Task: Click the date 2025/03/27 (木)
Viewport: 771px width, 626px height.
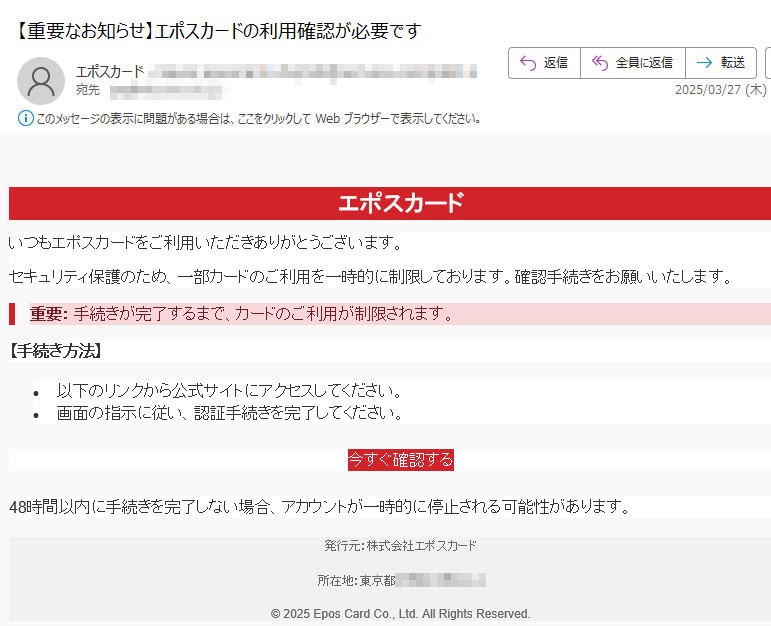Action: point(720,89)
